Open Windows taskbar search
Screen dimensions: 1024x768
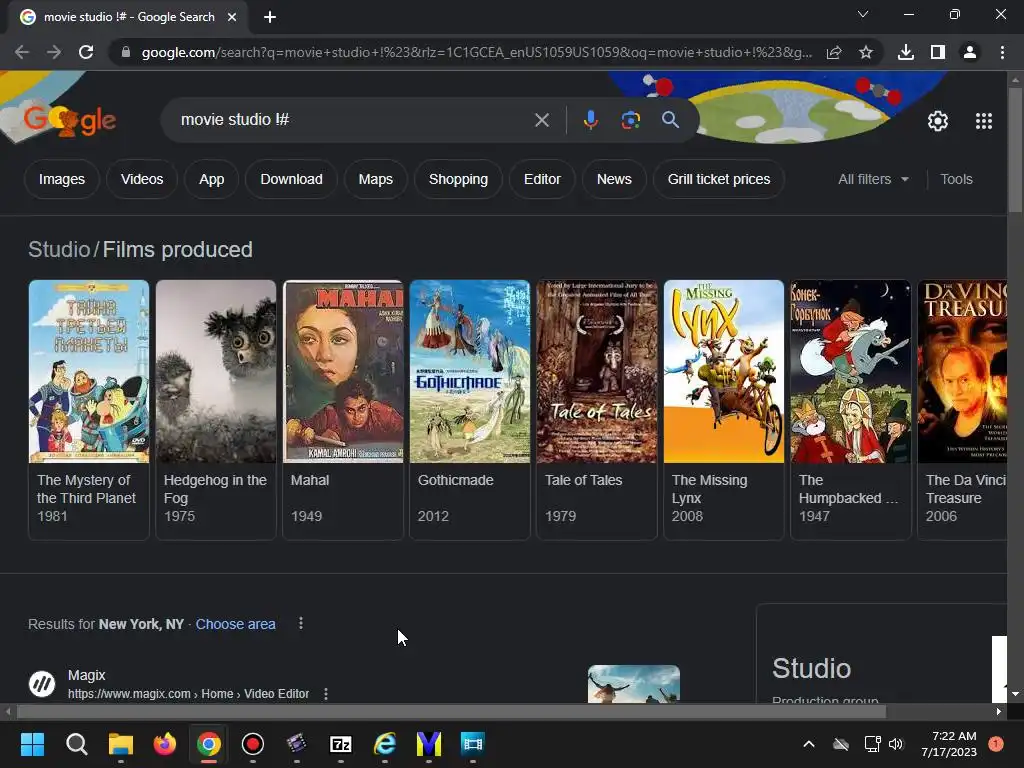click(76, 744)
